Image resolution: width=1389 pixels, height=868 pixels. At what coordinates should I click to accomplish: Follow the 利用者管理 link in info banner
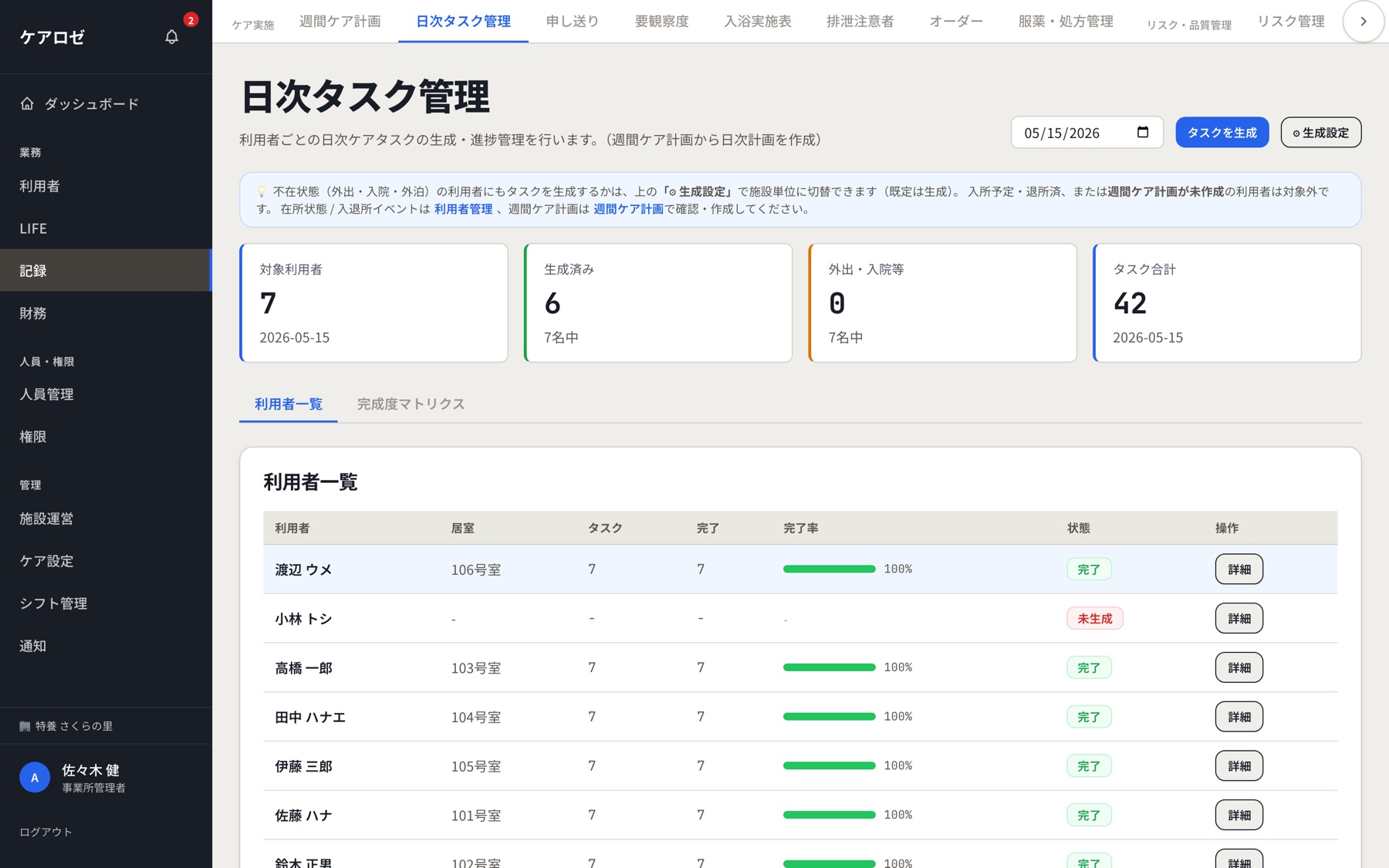pos(463,208)
